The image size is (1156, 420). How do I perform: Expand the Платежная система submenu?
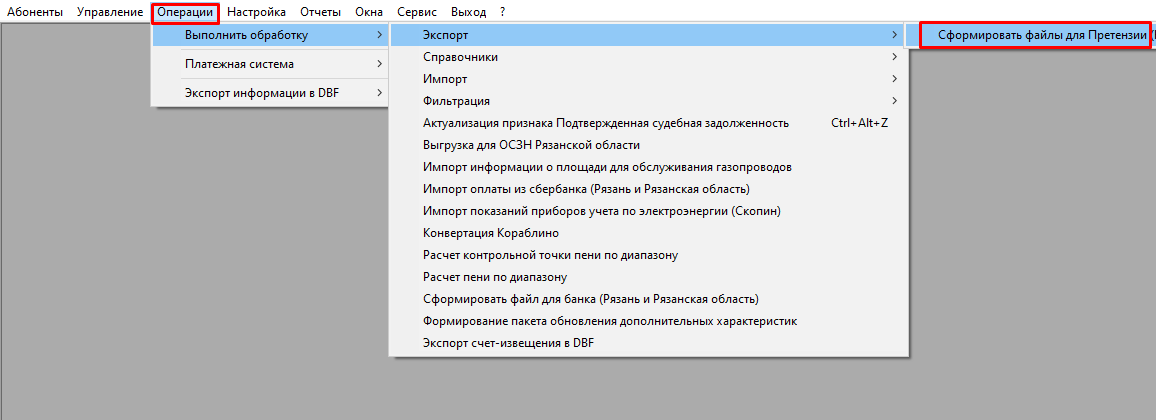coord(239,64)
